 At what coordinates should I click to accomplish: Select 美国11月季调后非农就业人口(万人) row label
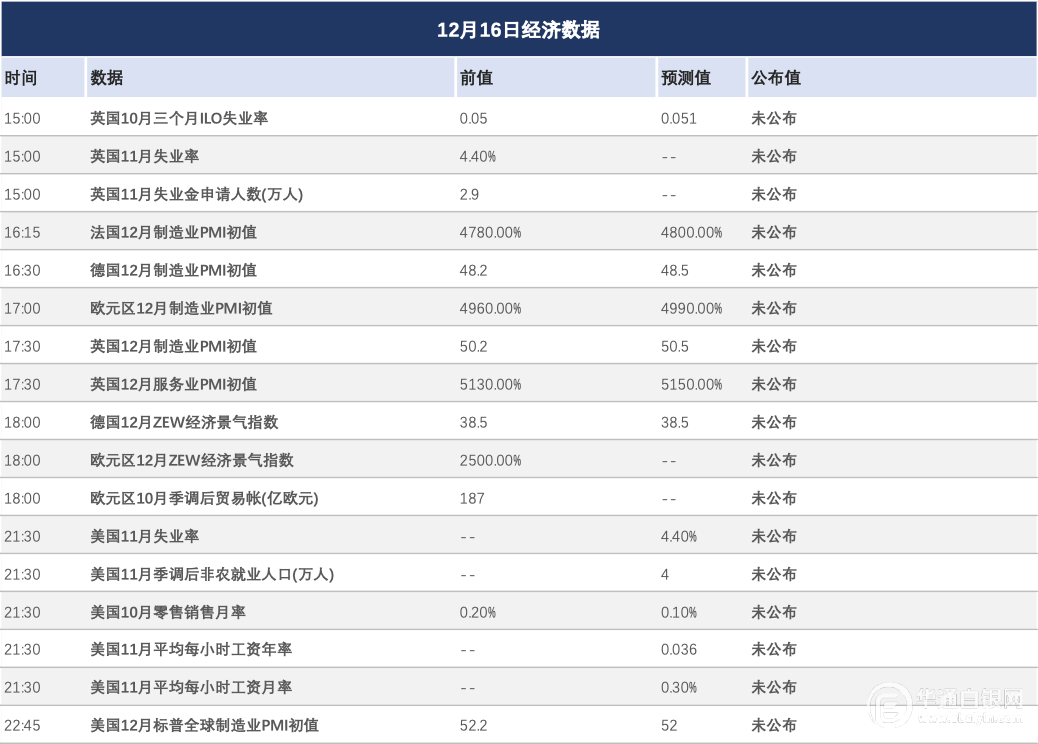click(212, 574)
